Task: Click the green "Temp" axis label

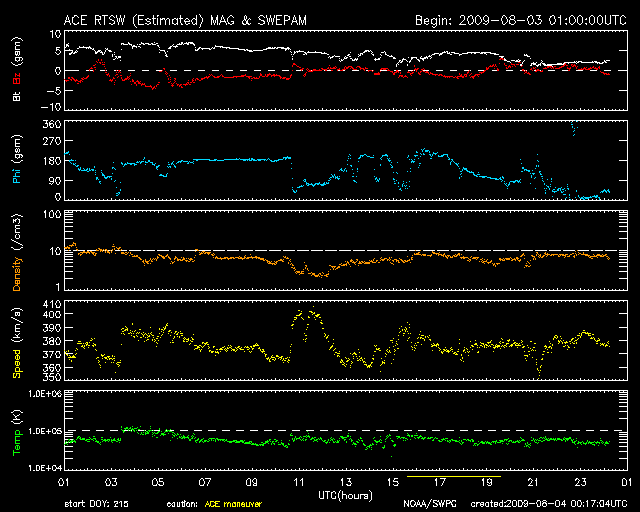Action: tap(17, 442)
